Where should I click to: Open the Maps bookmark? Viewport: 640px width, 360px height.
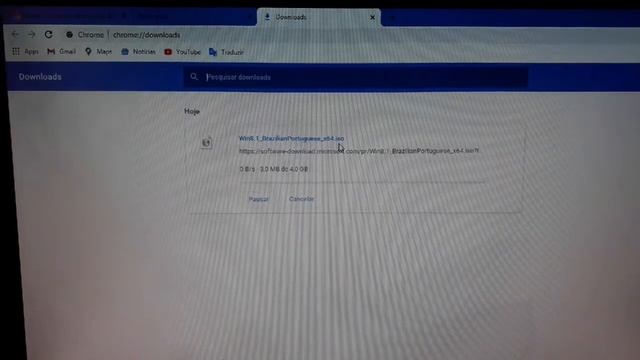point(98,51)
